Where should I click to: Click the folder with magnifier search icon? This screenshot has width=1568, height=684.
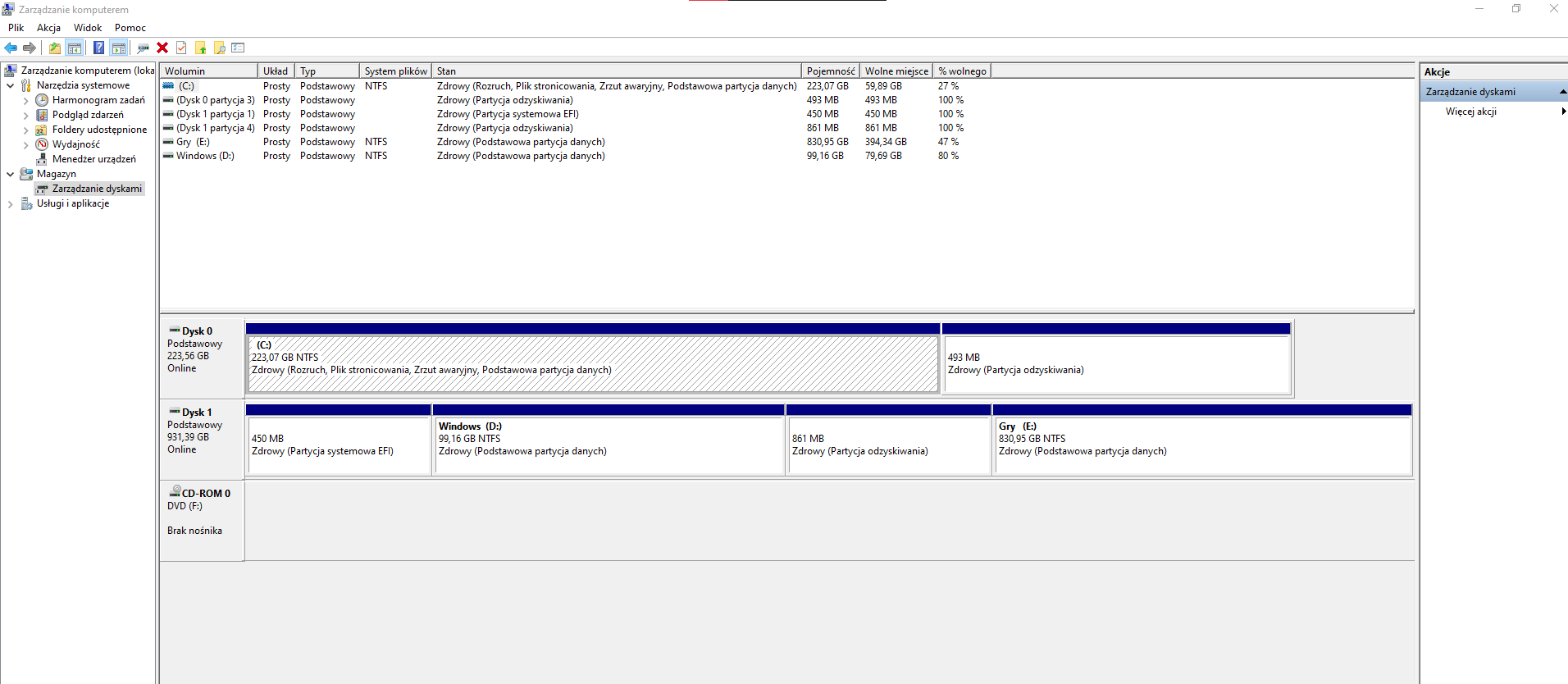(219, 48)
